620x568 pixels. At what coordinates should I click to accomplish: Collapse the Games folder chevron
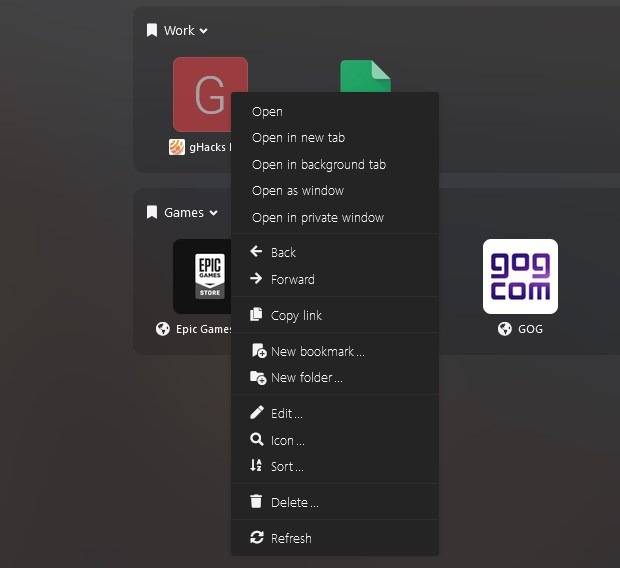214,213
